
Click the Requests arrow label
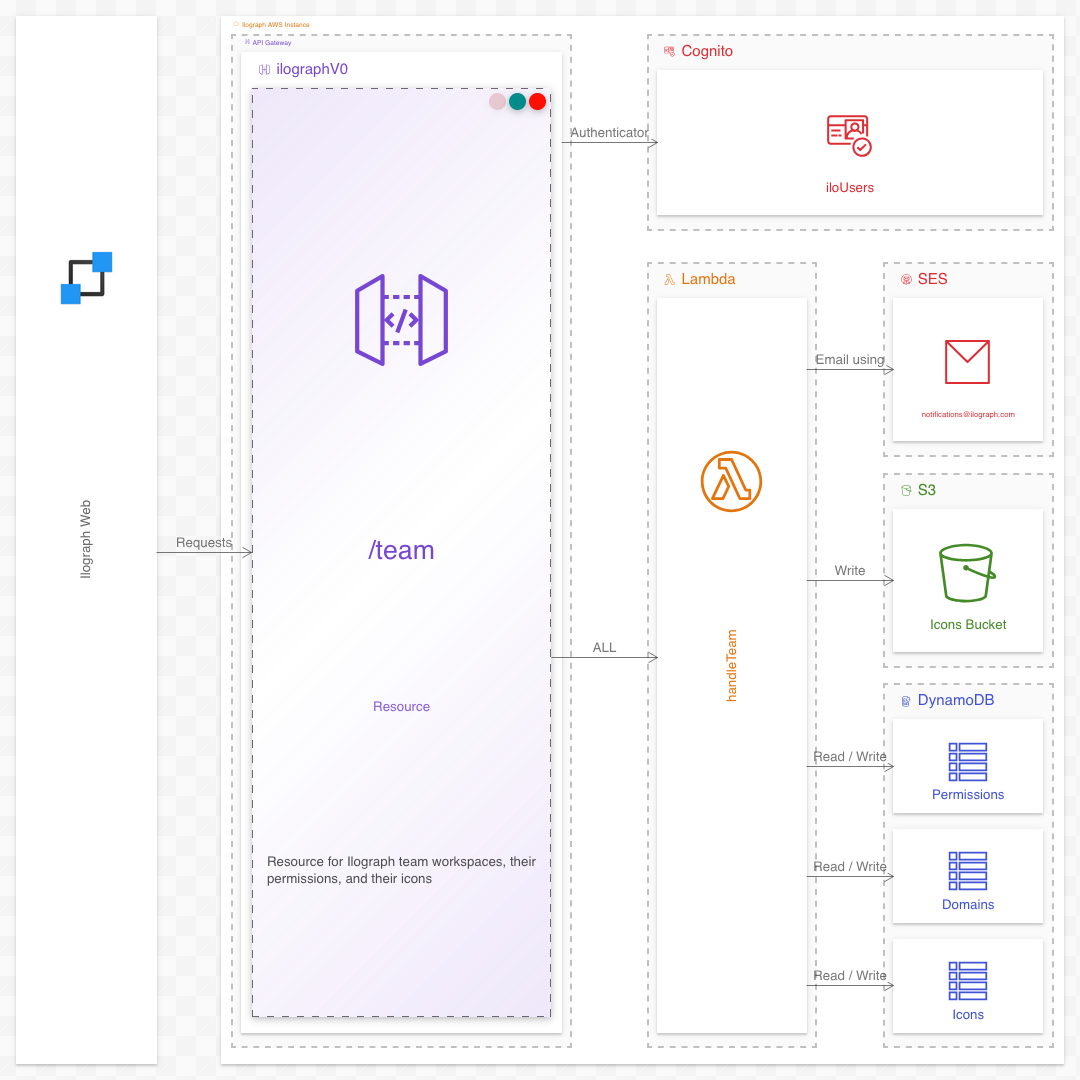tap(204, 543)
